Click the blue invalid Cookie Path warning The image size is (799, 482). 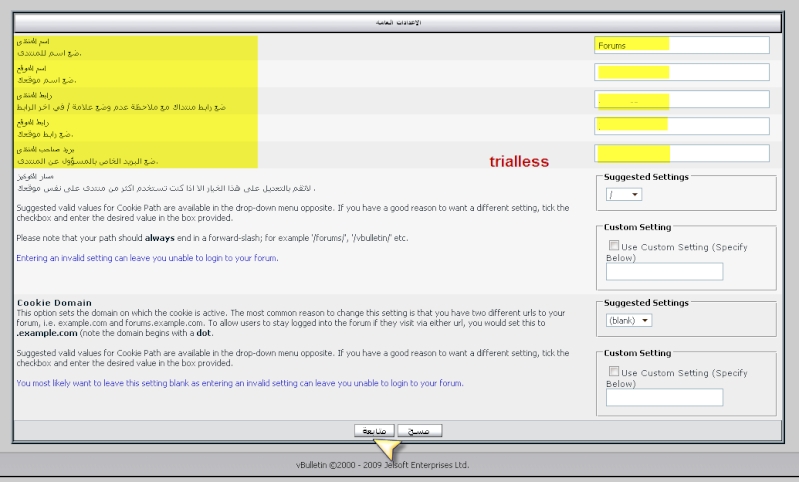[x=148, y=257]
